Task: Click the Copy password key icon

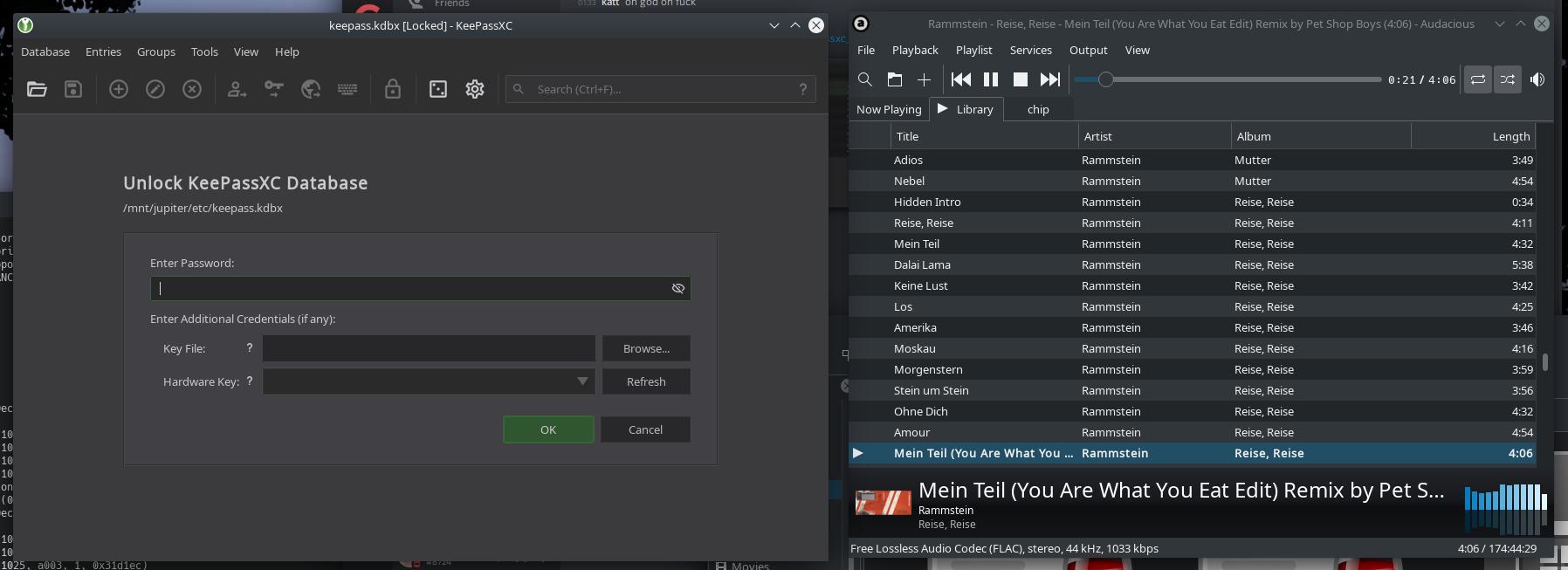Action: [x=274, y=89]
